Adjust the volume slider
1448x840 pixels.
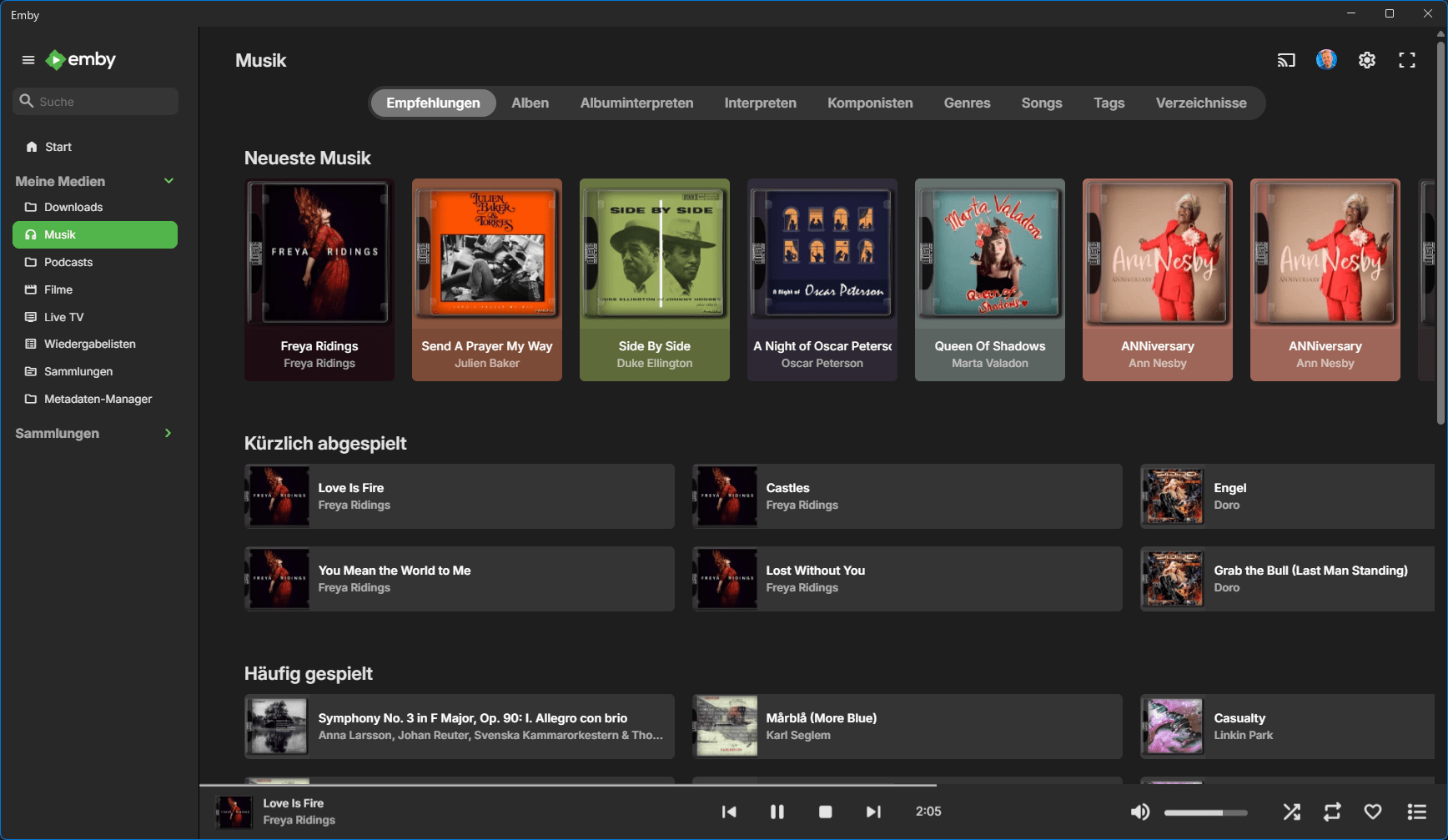[x=1205, y=812]
